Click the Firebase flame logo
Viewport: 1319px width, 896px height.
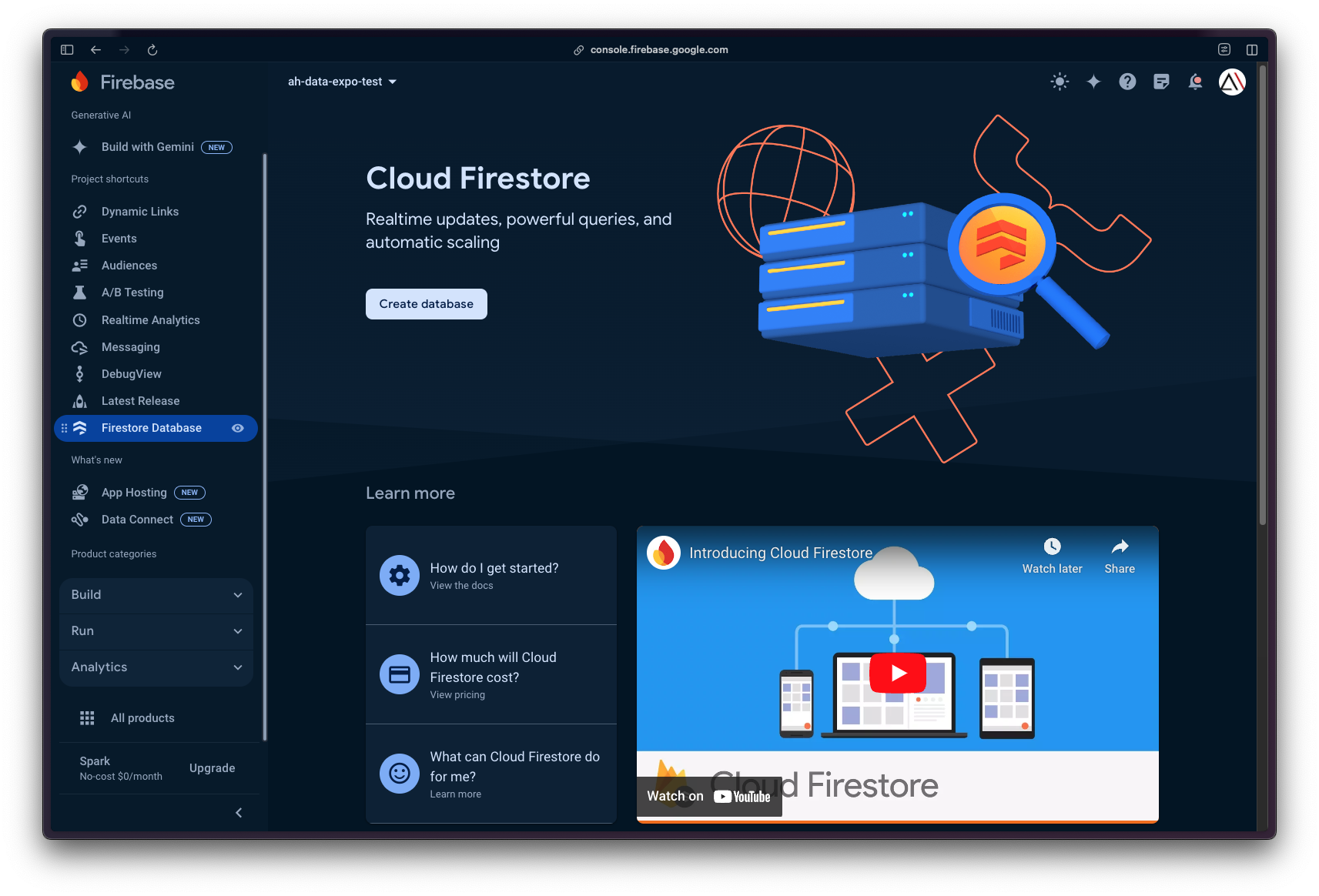(x=79, y=82)
